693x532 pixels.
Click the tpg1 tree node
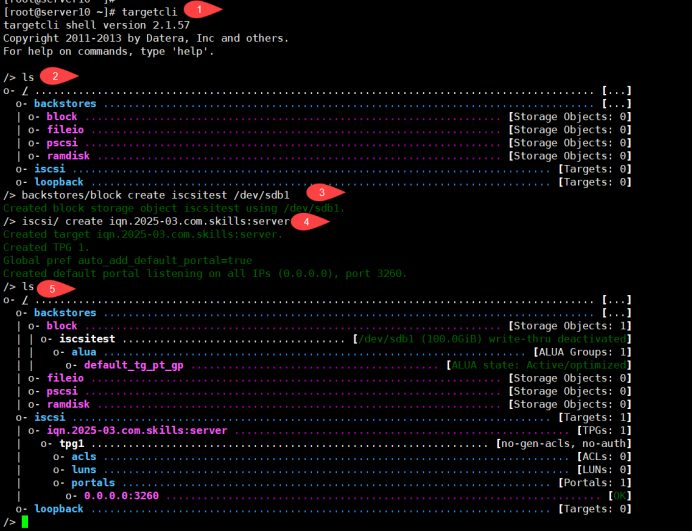(x=71, y=443)
